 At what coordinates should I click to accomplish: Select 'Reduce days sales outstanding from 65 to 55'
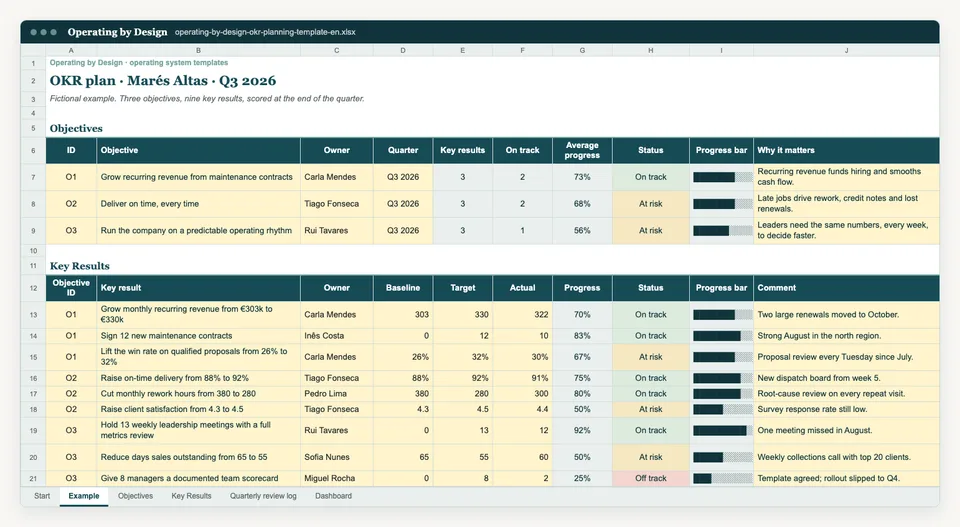coord(198,457)
